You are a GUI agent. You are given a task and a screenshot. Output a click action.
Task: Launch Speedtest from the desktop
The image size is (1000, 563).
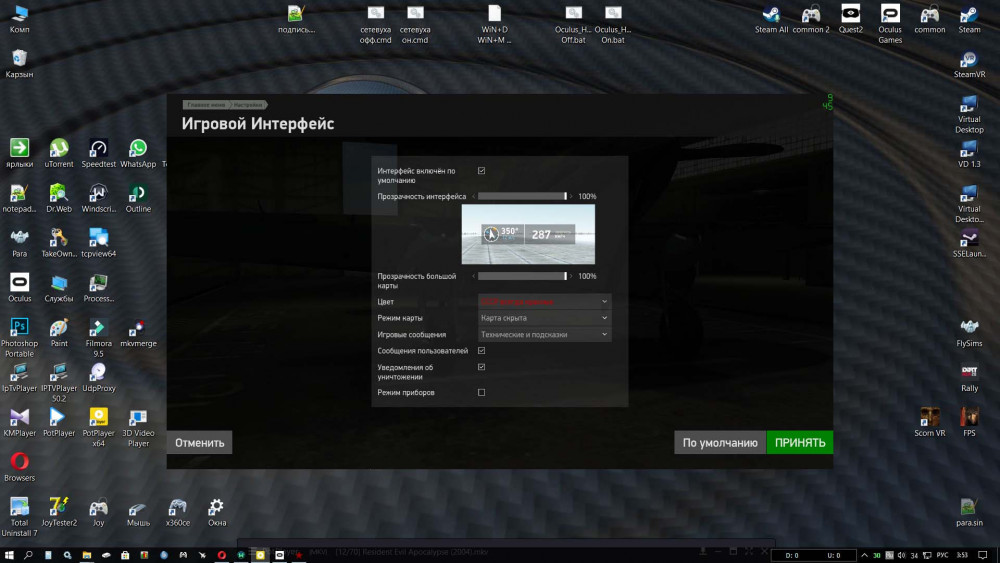pyautogui.click(x=98, y=153)
